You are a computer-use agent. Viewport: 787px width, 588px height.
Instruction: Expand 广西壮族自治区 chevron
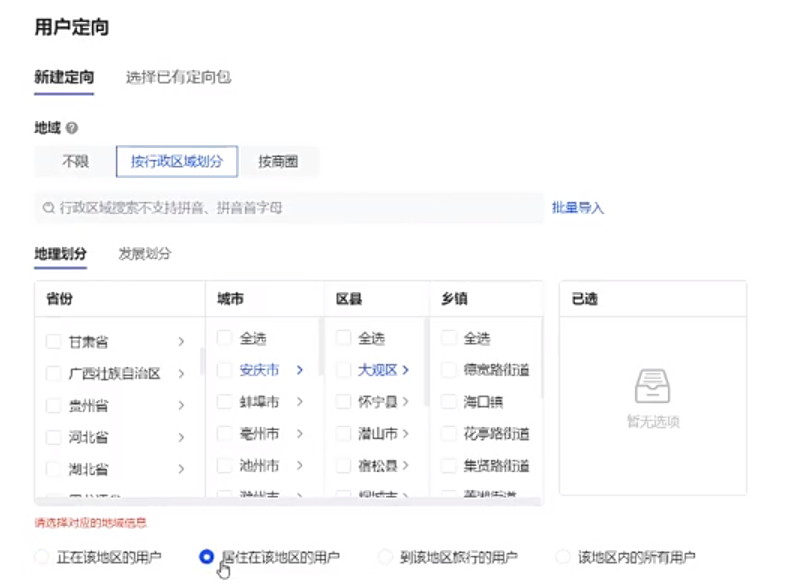[181, 374]
